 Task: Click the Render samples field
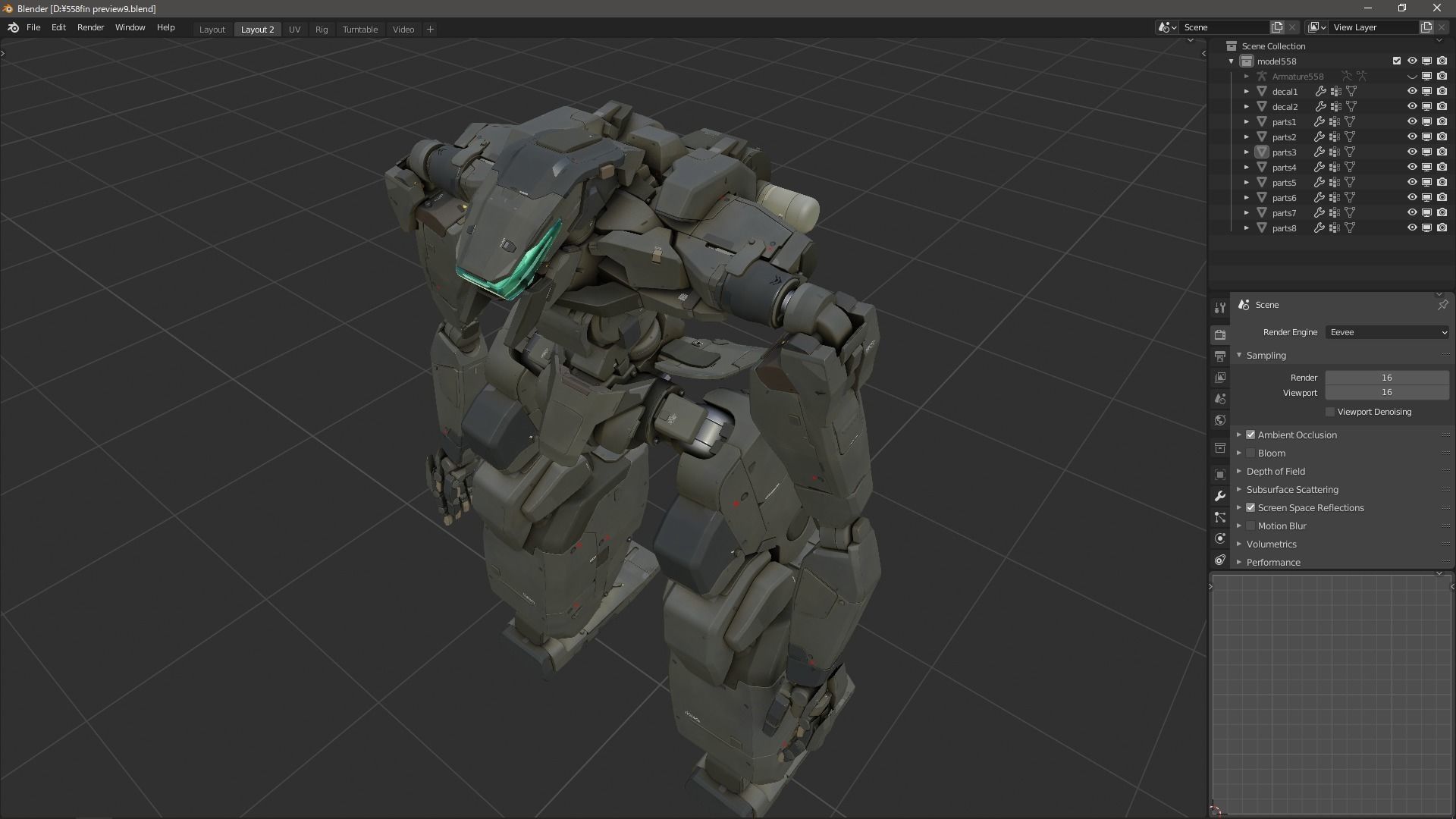(x=1387, y=378)
